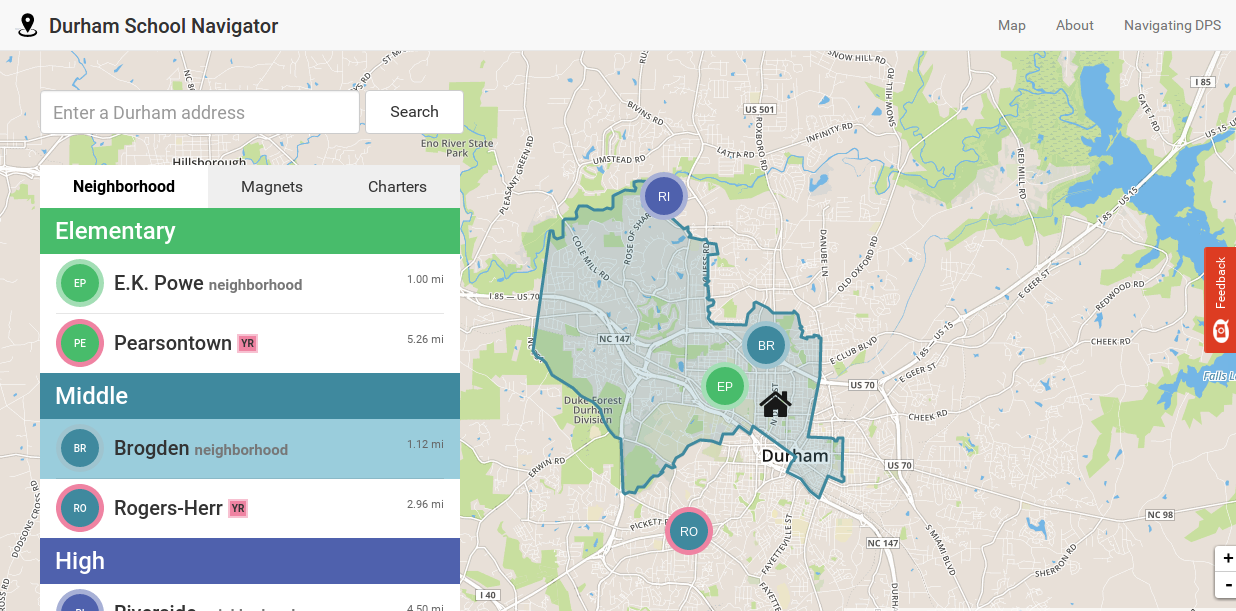Switch to the Magnets tab
The image size is (1236, 611).
(x=272, y=187)
